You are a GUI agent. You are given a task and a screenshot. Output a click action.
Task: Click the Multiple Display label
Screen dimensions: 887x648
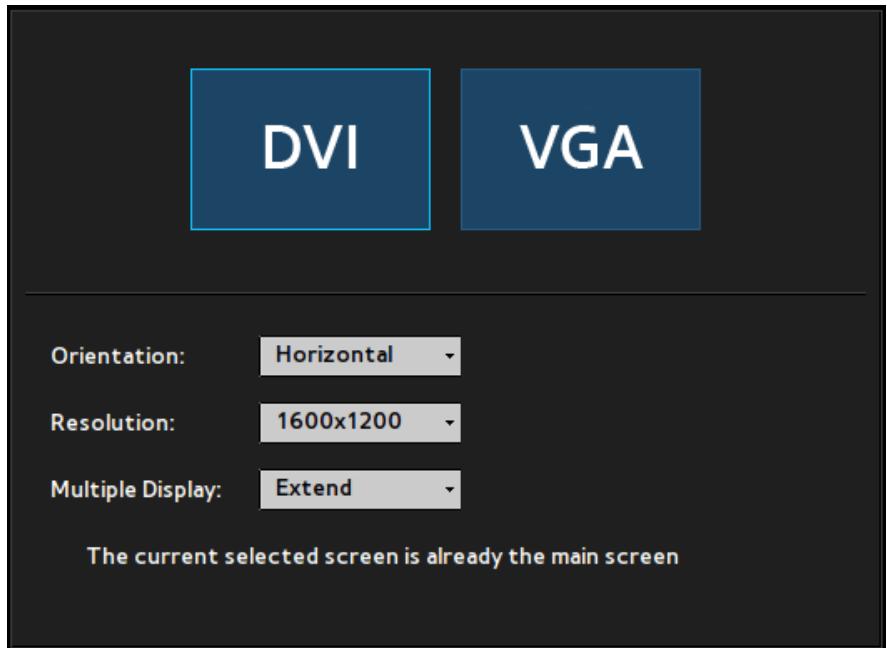[x=136, y=490]
